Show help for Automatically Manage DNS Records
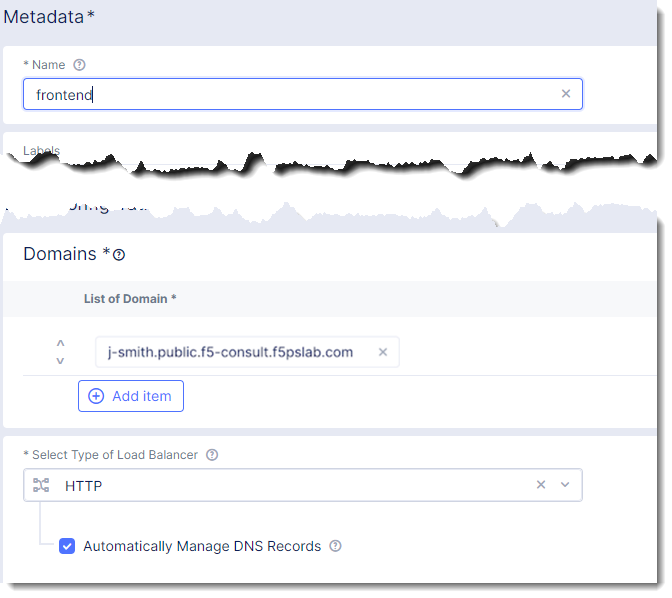Screen dimensions: 672x598 [336, 546]
